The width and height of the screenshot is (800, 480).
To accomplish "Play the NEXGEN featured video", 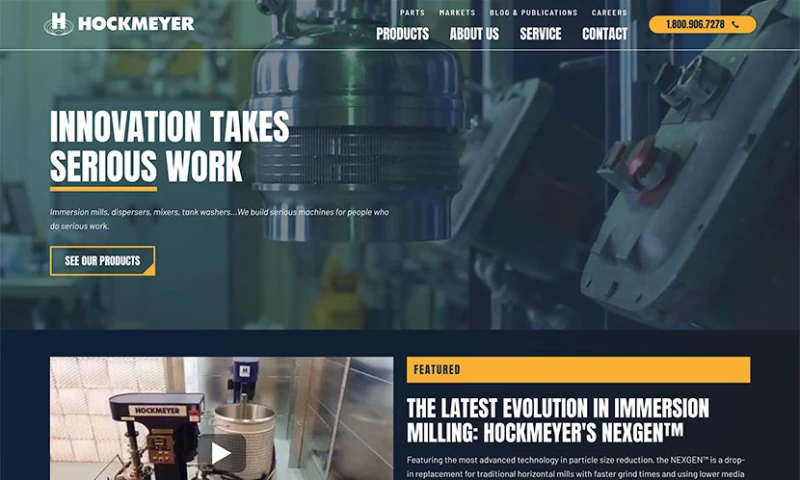I will pos(221,452).
